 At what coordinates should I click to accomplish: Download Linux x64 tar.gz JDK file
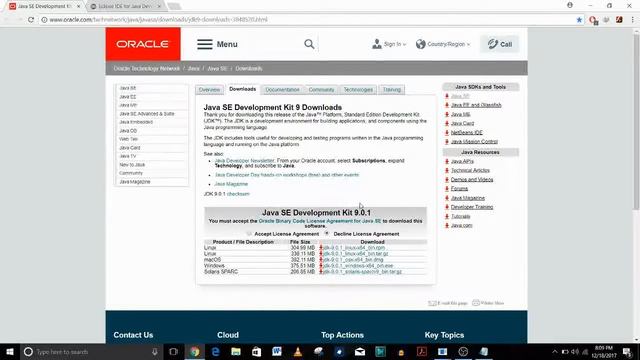pyautogui.click(x=356, y=254)
